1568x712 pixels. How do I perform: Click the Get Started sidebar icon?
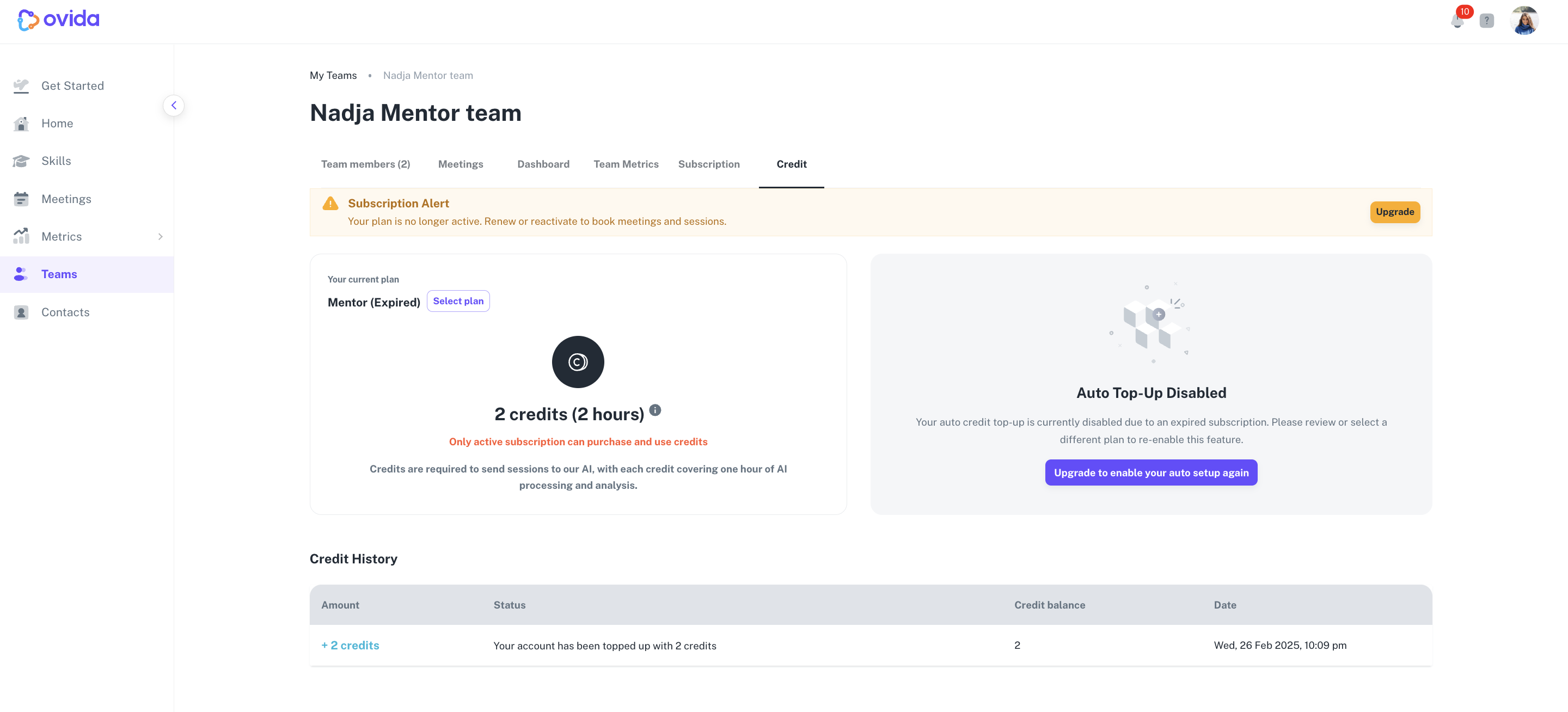(21, 86)
